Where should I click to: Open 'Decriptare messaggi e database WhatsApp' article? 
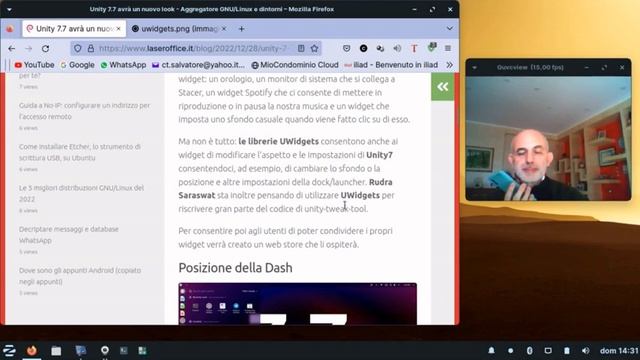tap(69, 235)
